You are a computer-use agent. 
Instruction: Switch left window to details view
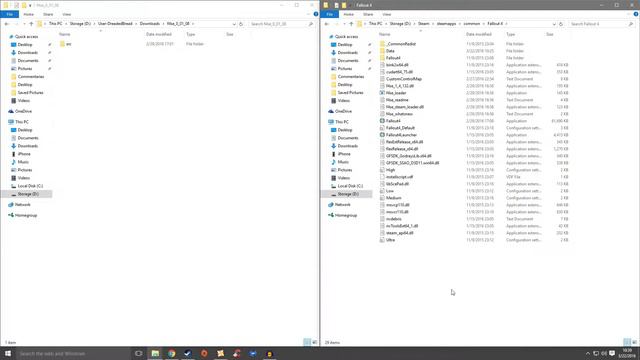coord(307,342)
